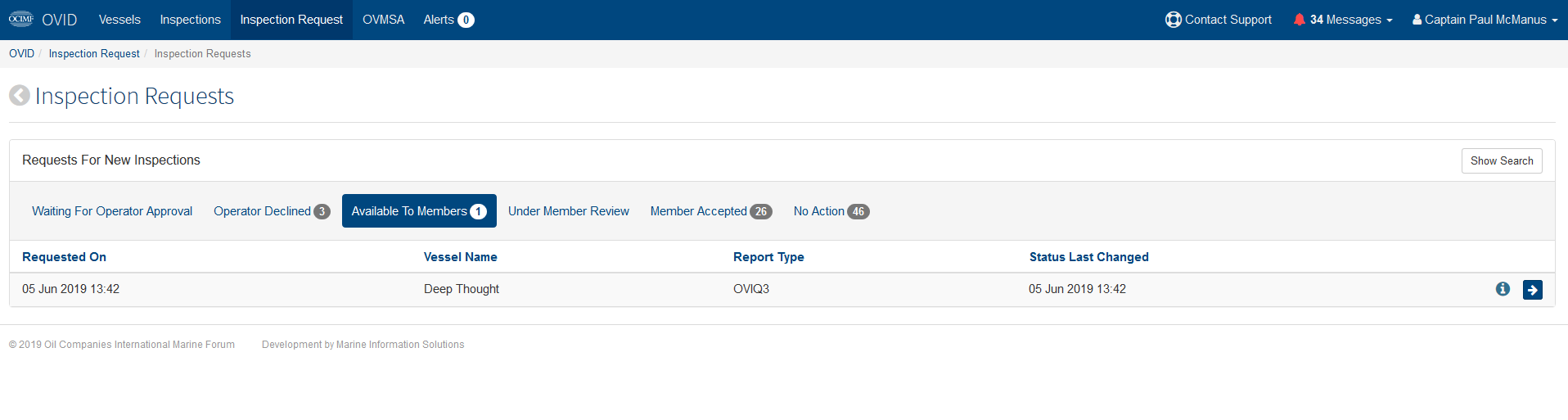Screen dimensions: 1568x420
Task: Click the arrow button for Deep Thought
Action: point(1532,290)
